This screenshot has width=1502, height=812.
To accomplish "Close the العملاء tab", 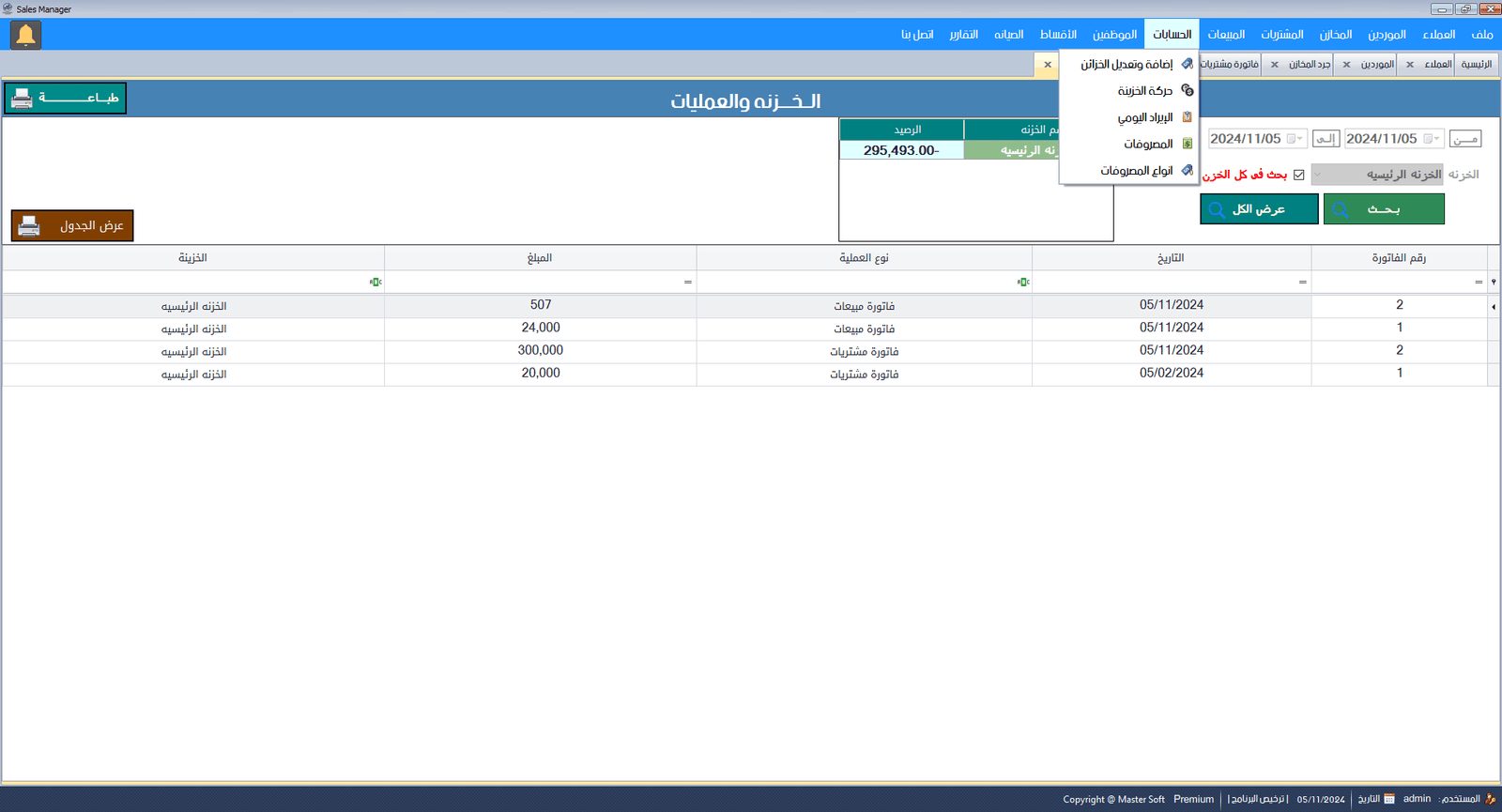I will [1409, 65].
